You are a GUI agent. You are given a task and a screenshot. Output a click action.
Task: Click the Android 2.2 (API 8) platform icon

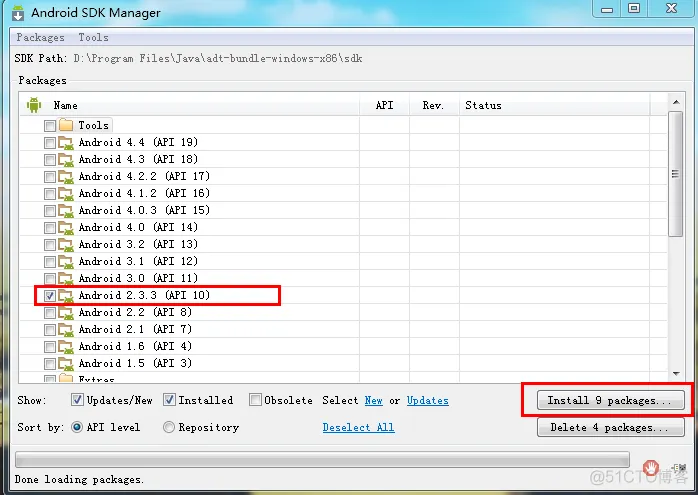click(x=66, y=313)
